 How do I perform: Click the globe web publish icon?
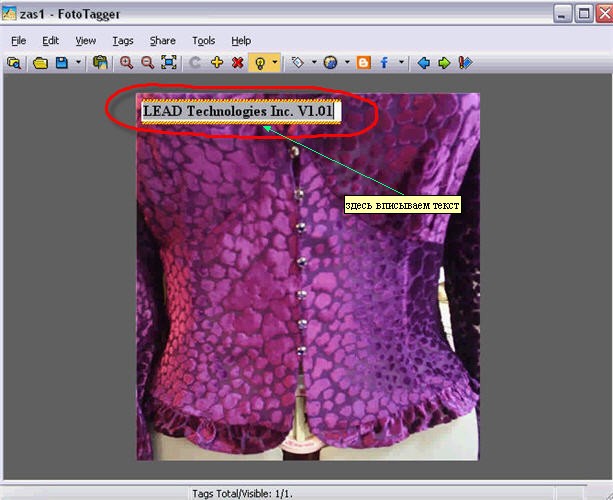click(330, 63)
